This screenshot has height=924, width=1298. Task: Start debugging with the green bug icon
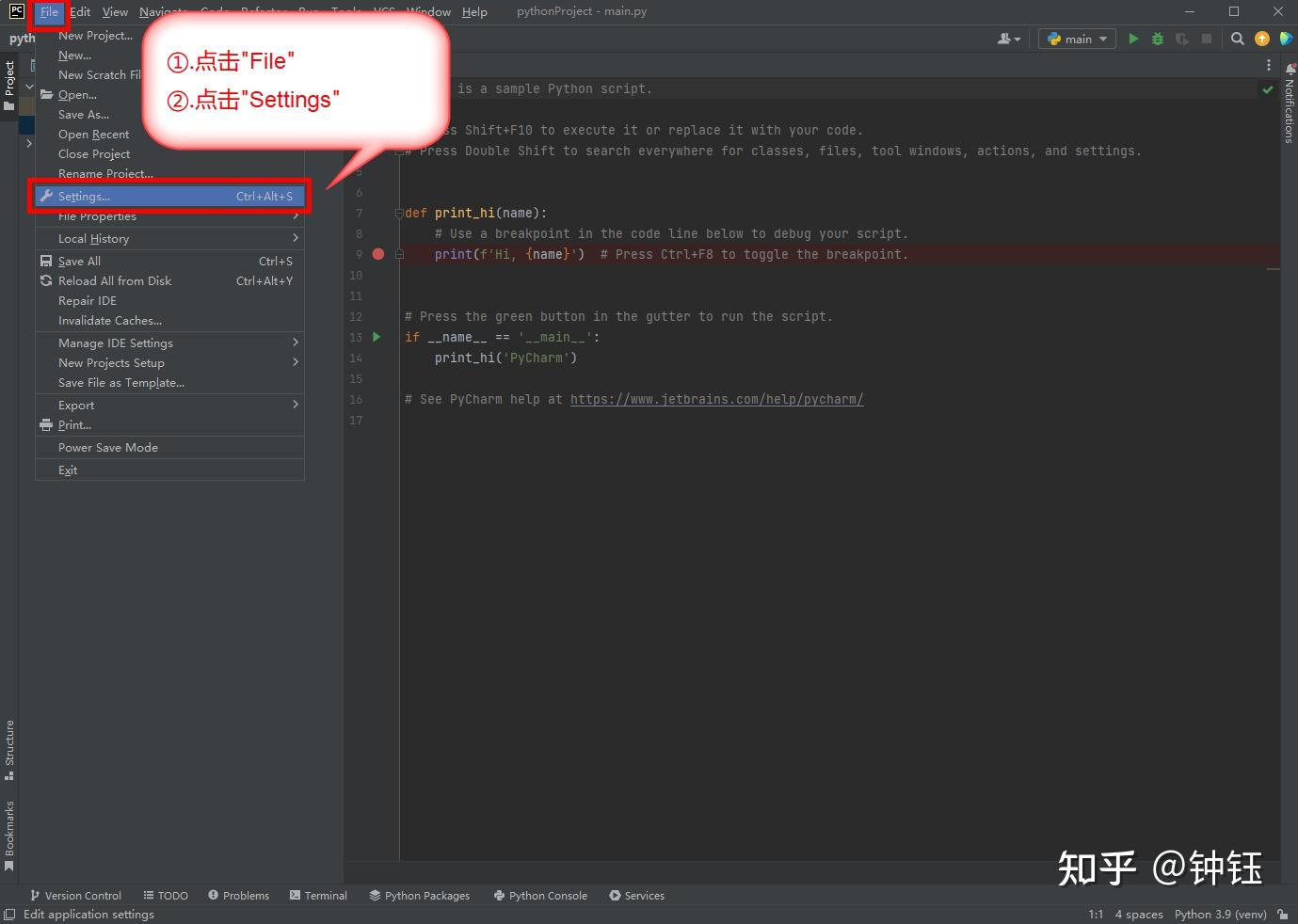(x=1158, y=39)
